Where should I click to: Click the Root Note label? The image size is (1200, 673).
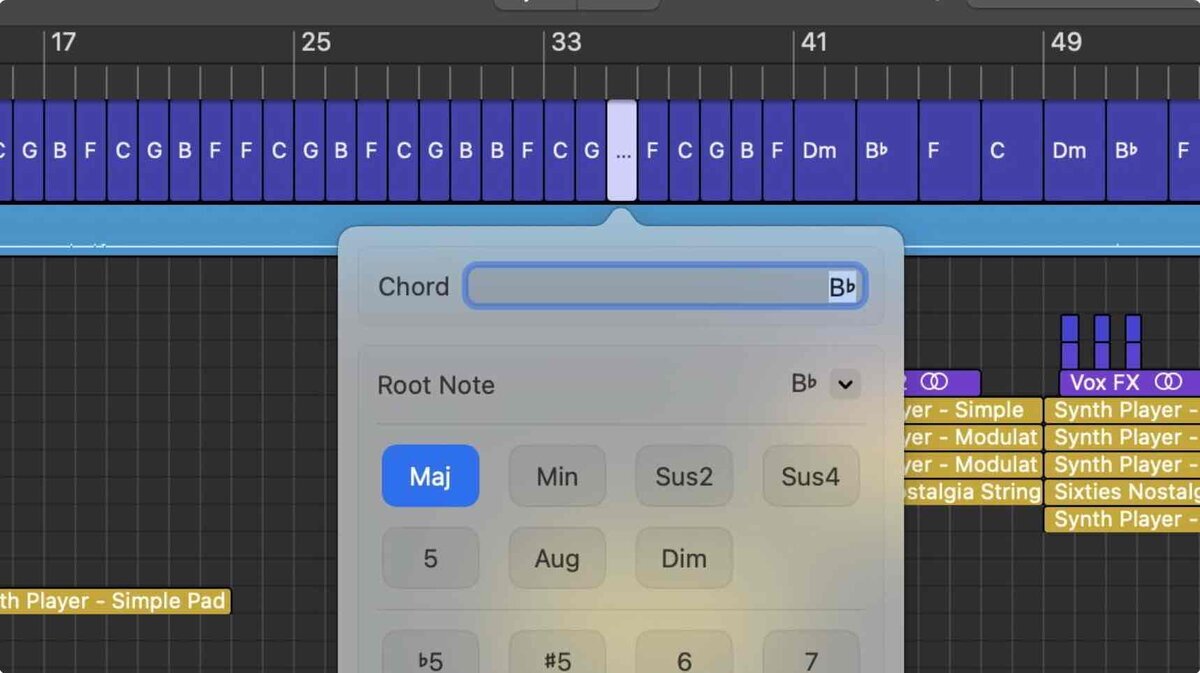tap(436, 385)
